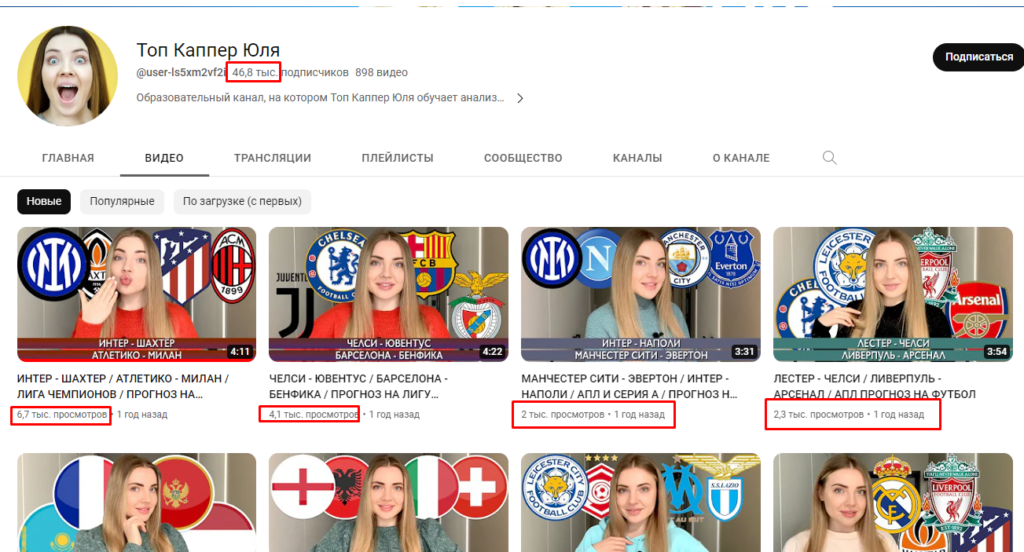Click the 46,8 тыс. subscriber count
Viewport: 1024px width, 552px height.
(x=254, y=73)
